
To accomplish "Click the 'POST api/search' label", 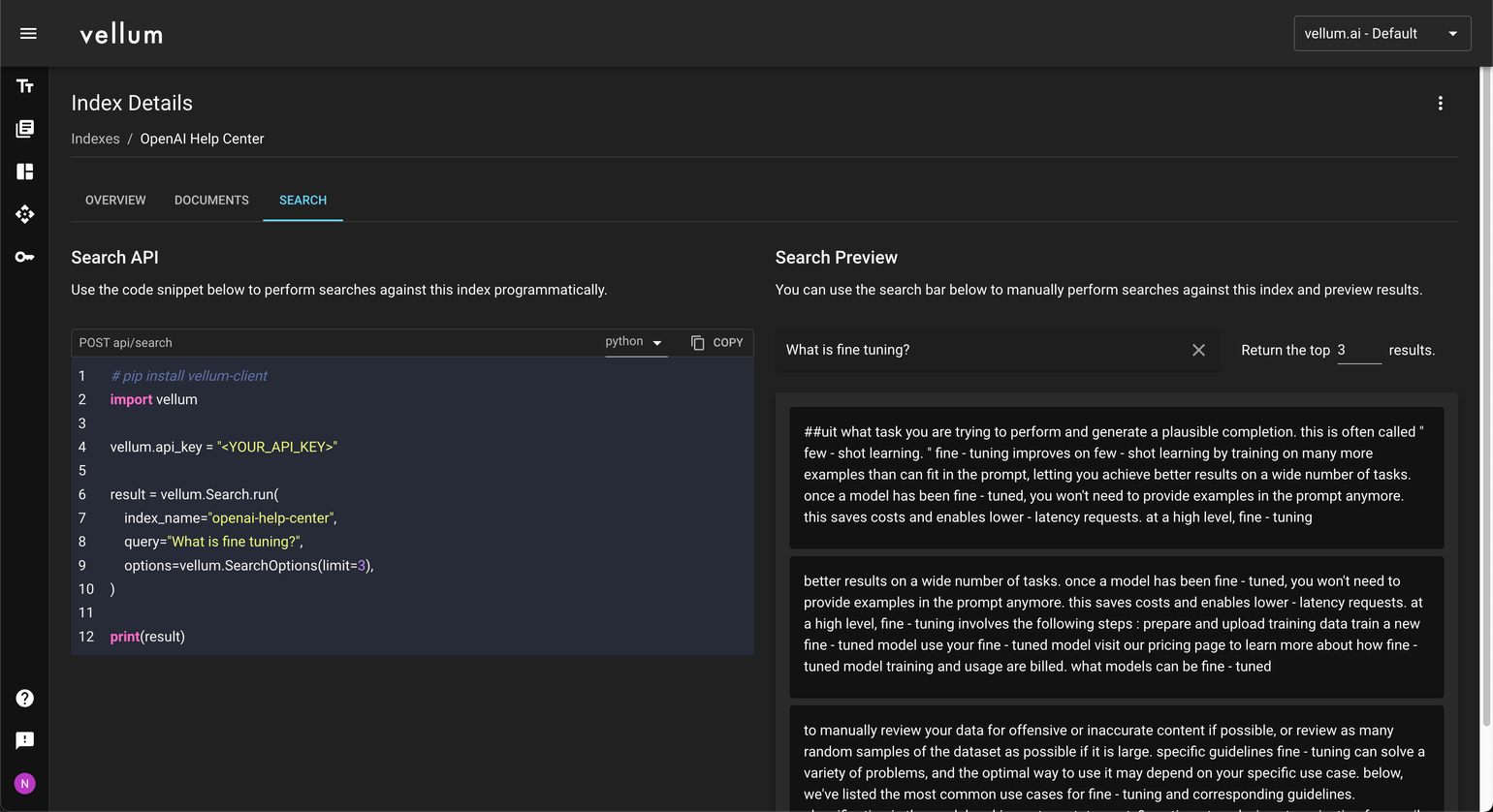I will (126, 342).
